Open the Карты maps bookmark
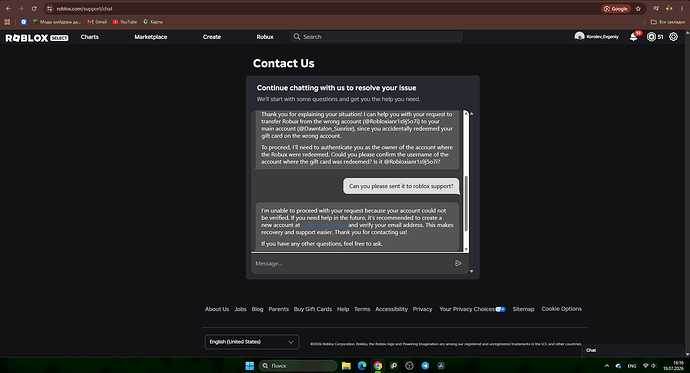The width and height of the screenshot is (690, 373). pyautogui.click(x=153, y=22)
